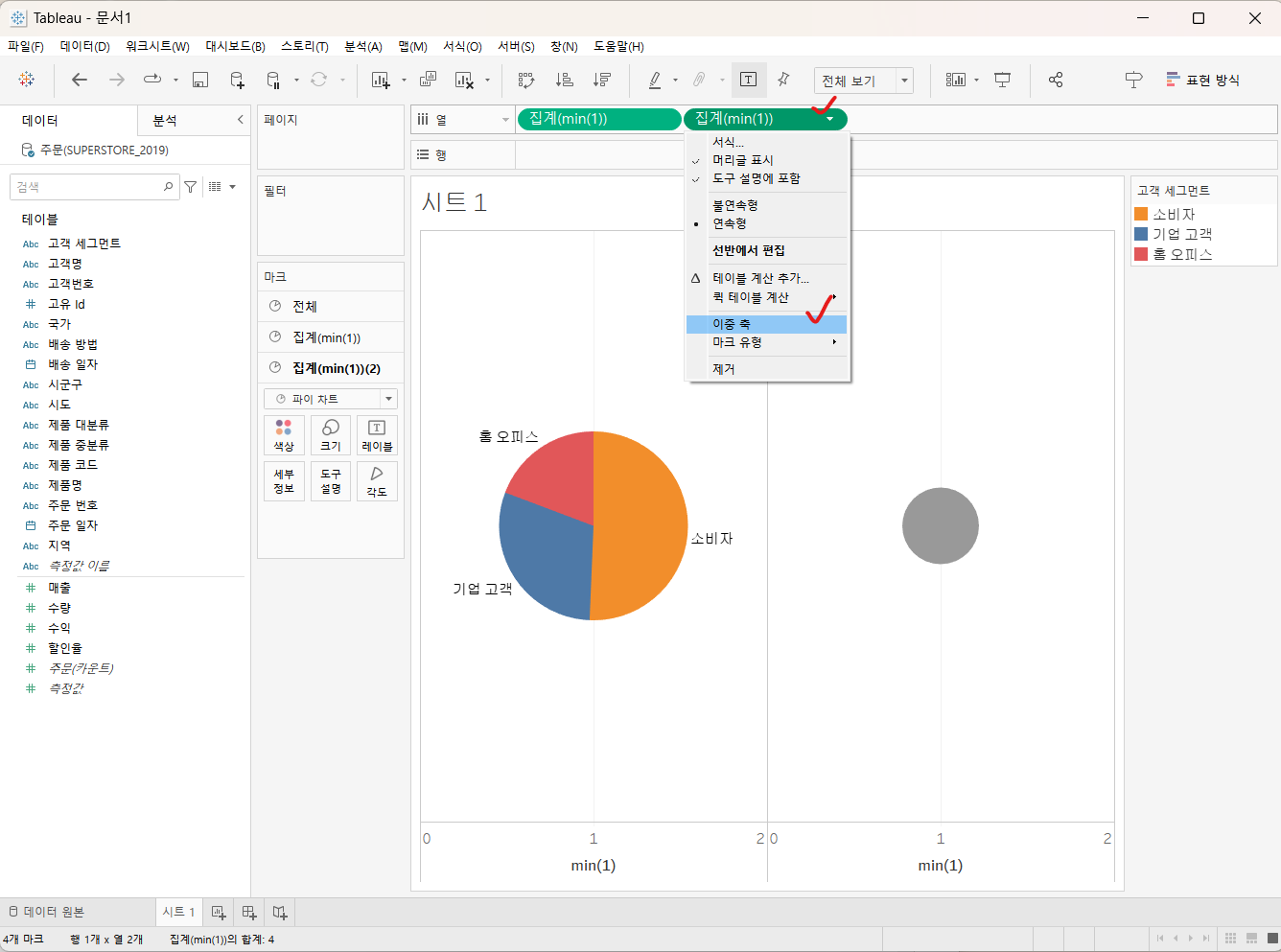
Task: Click the Share workbook icon
Action: [1056, 80]
